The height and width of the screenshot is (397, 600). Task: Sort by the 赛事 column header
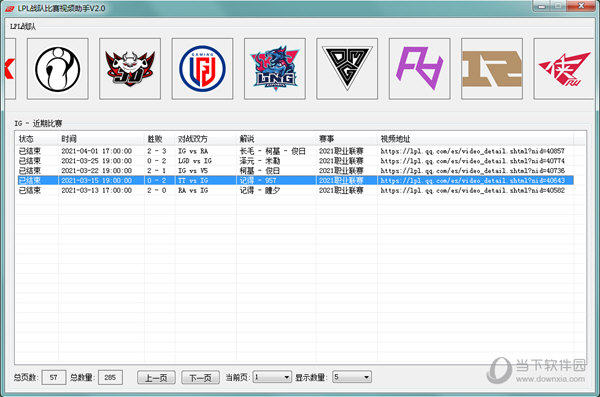pos(347,139)
